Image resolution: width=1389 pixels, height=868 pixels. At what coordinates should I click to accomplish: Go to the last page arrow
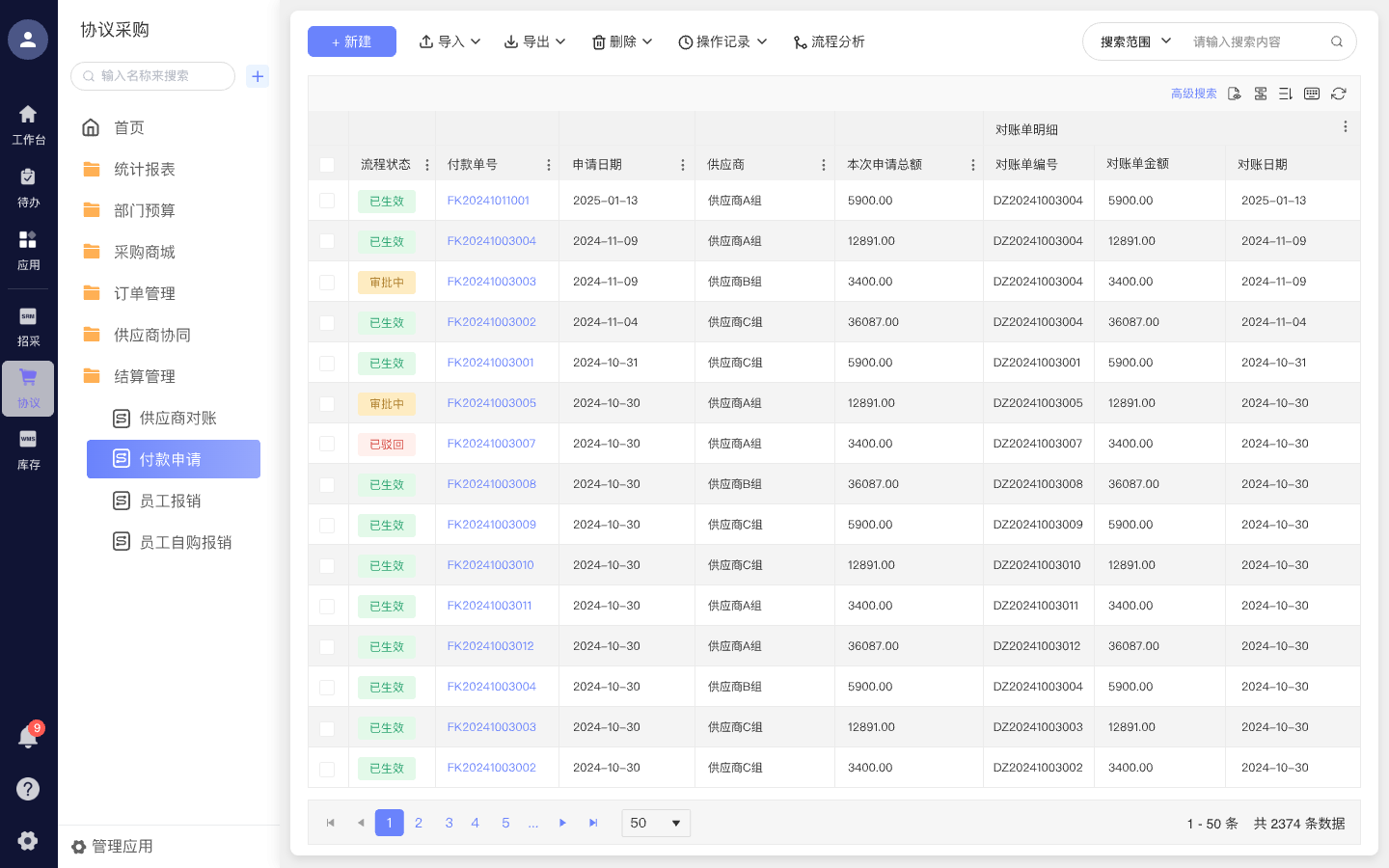pos(593,823)
